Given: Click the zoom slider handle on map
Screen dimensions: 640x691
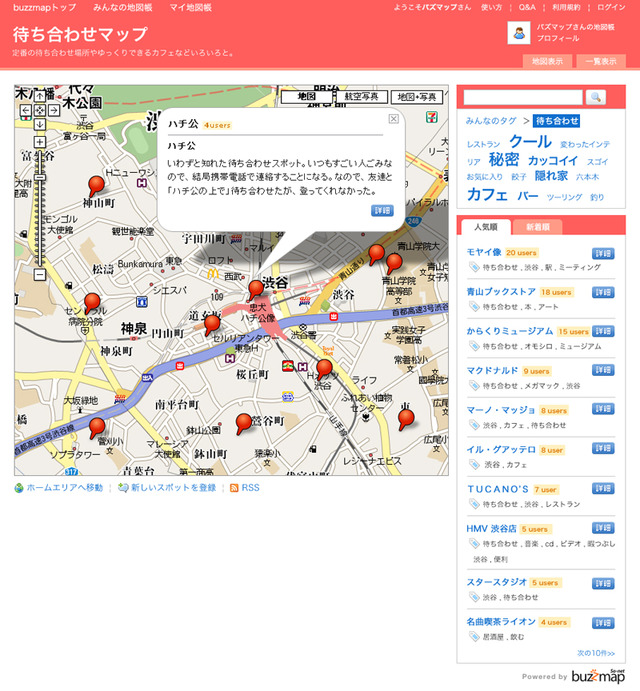Looking at the screenshot, I should [x=40, y=177].
